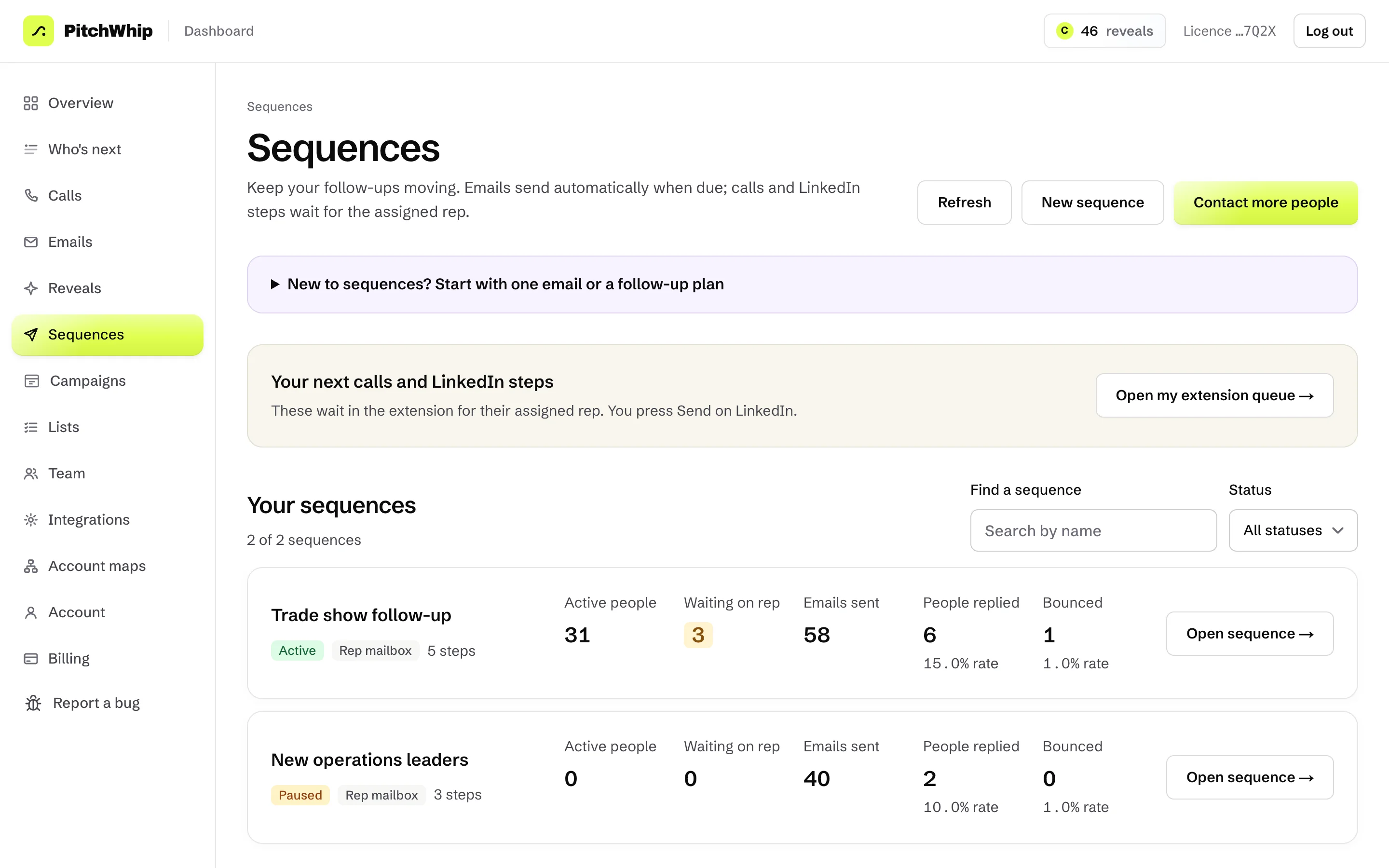Viewport: 1389px width, 868px height.
Task: Open the Trade show follow-up sequence
Action: pyautogui.click(x=1250, y=634)
